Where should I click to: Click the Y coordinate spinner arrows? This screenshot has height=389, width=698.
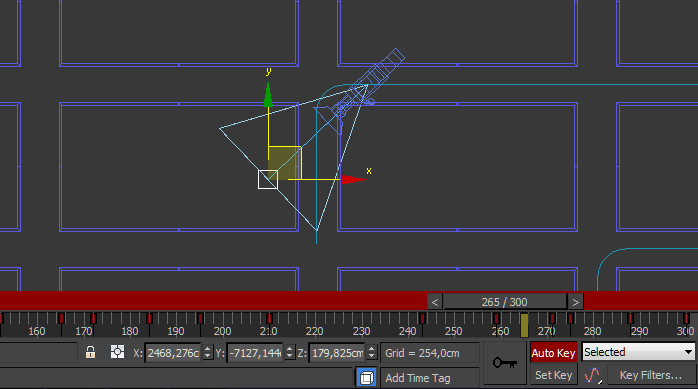click(x=289, y=353)
